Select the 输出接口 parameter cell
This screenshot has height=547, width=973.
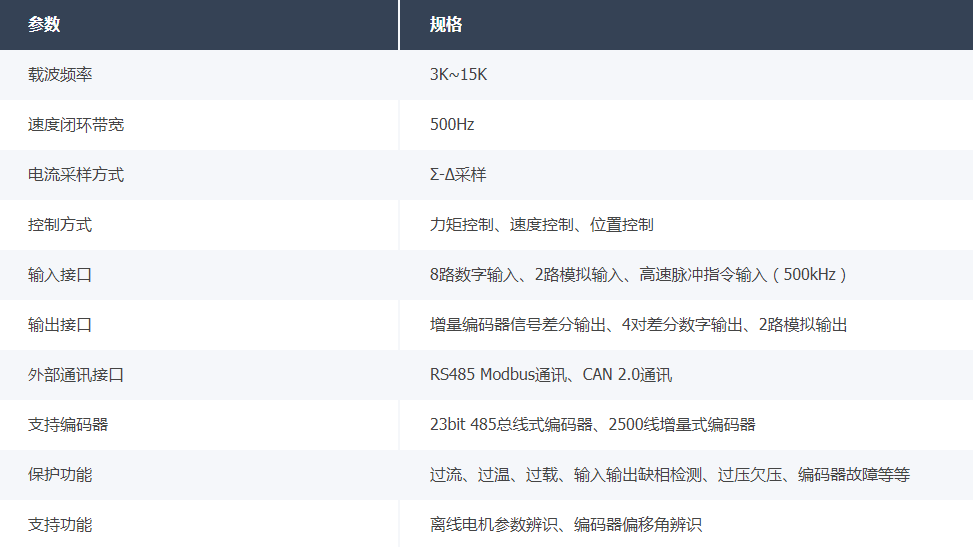click(x=199, y=325)
